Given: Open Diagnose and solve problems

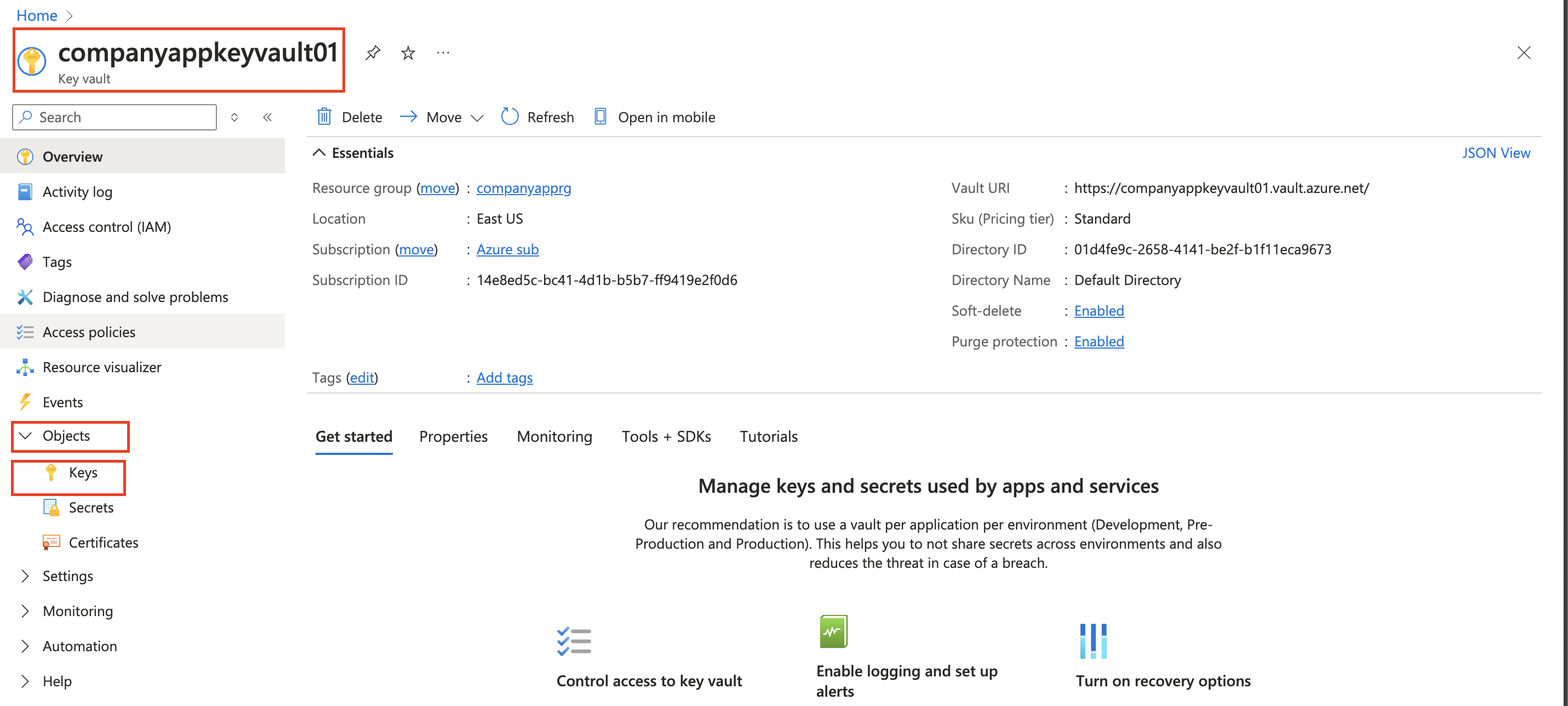Looking at the screenshot, I should (x=142, y=297).
